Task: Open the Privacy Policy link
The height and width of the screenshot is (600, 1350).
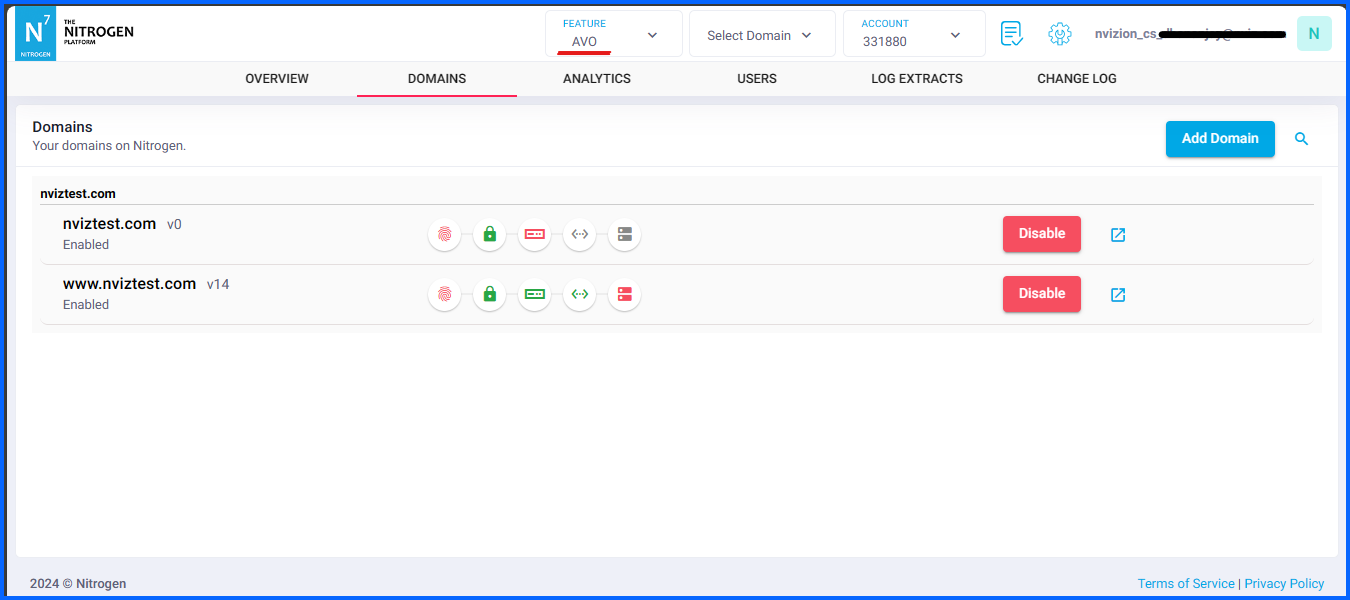Action: point(1284,583)
